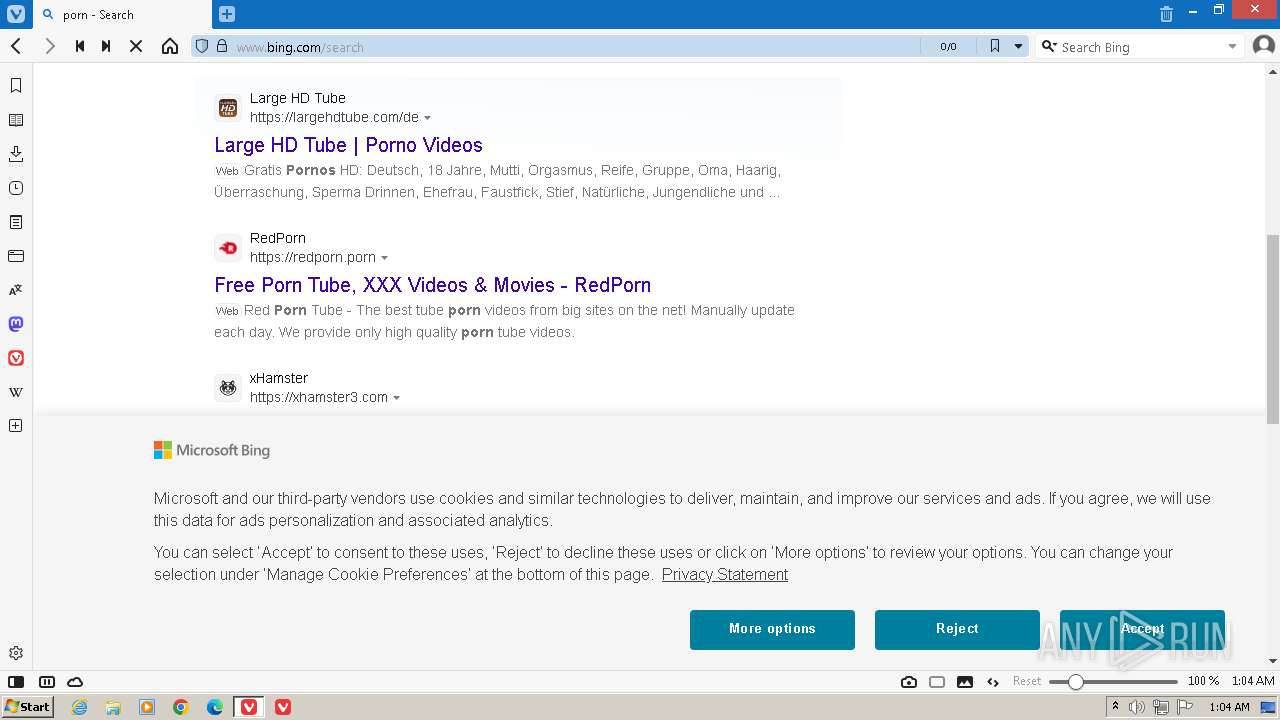Open Notes panel
This screenshot has height=720, width=1280.
tap(16, 222)
